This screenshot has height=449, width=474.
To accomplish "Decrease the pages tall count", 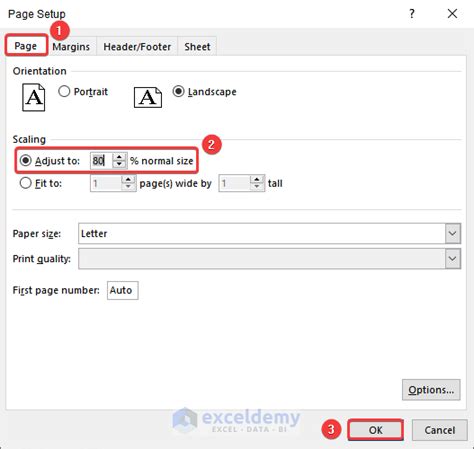I will (x=257, y=187).
